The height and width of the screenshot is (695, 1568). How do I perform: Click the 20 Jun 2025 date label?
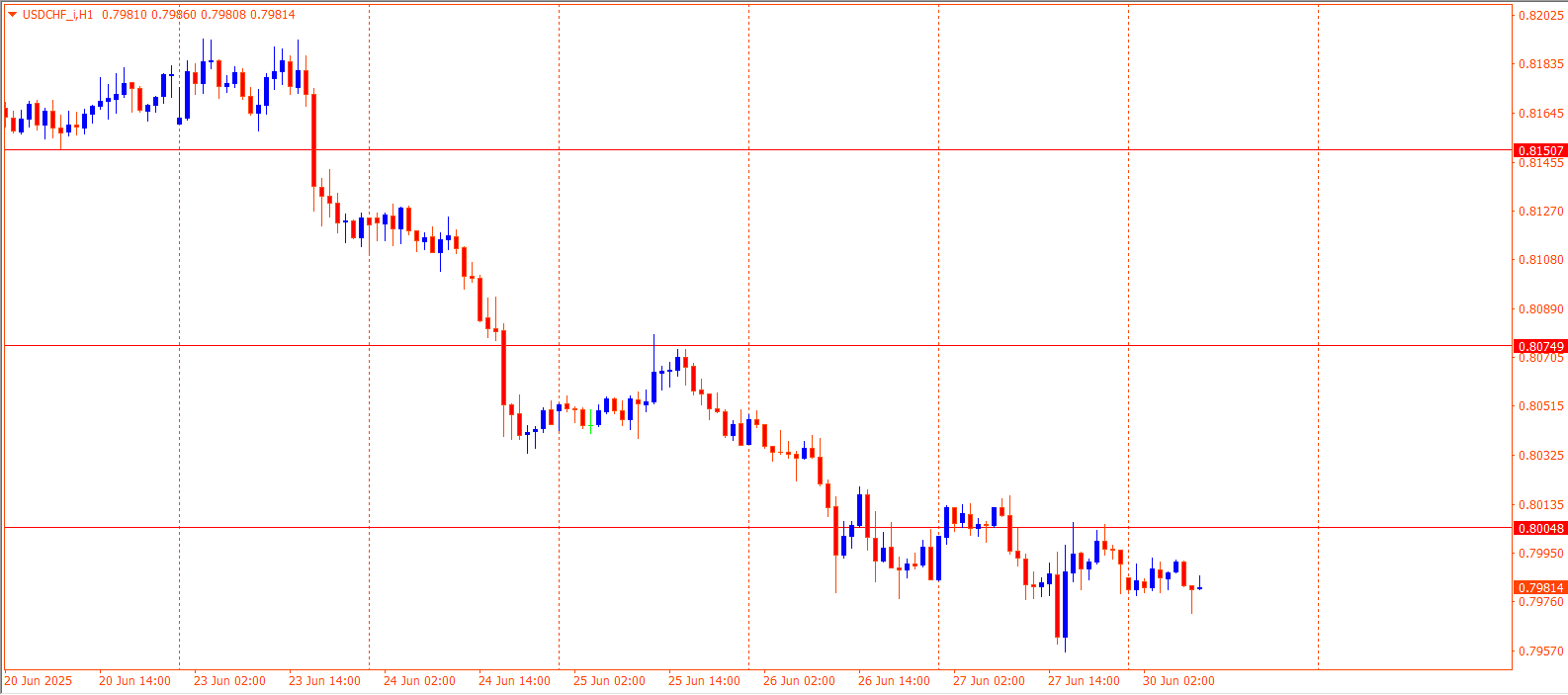click(x=39, y=681)
